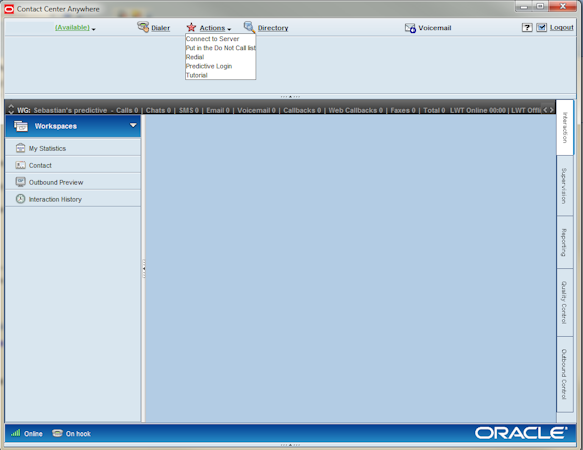Image resolution: width=583 pixels, height=450 pixels.
Task: Open My Statistics workspace
Action: pyautogui.click(x=73, y=148)
